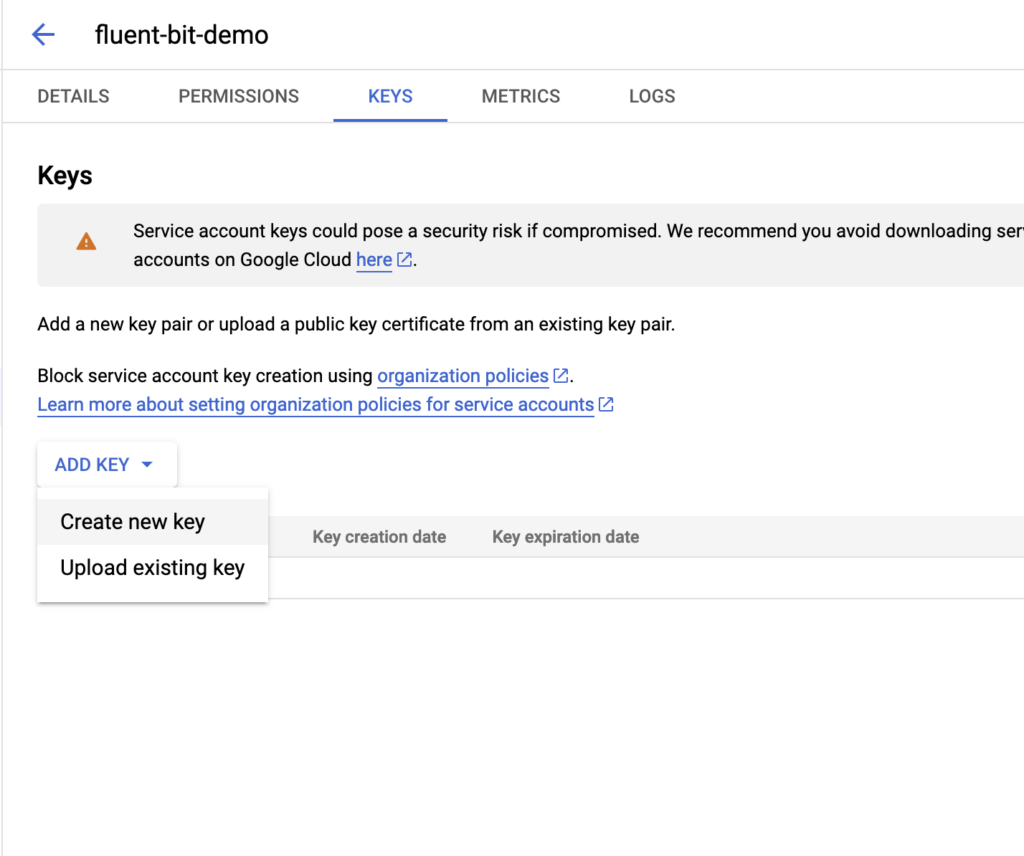The image size is (1024, 856).
Task: Choose "Upload existing key" option
Action: click(x=152, y=568)
